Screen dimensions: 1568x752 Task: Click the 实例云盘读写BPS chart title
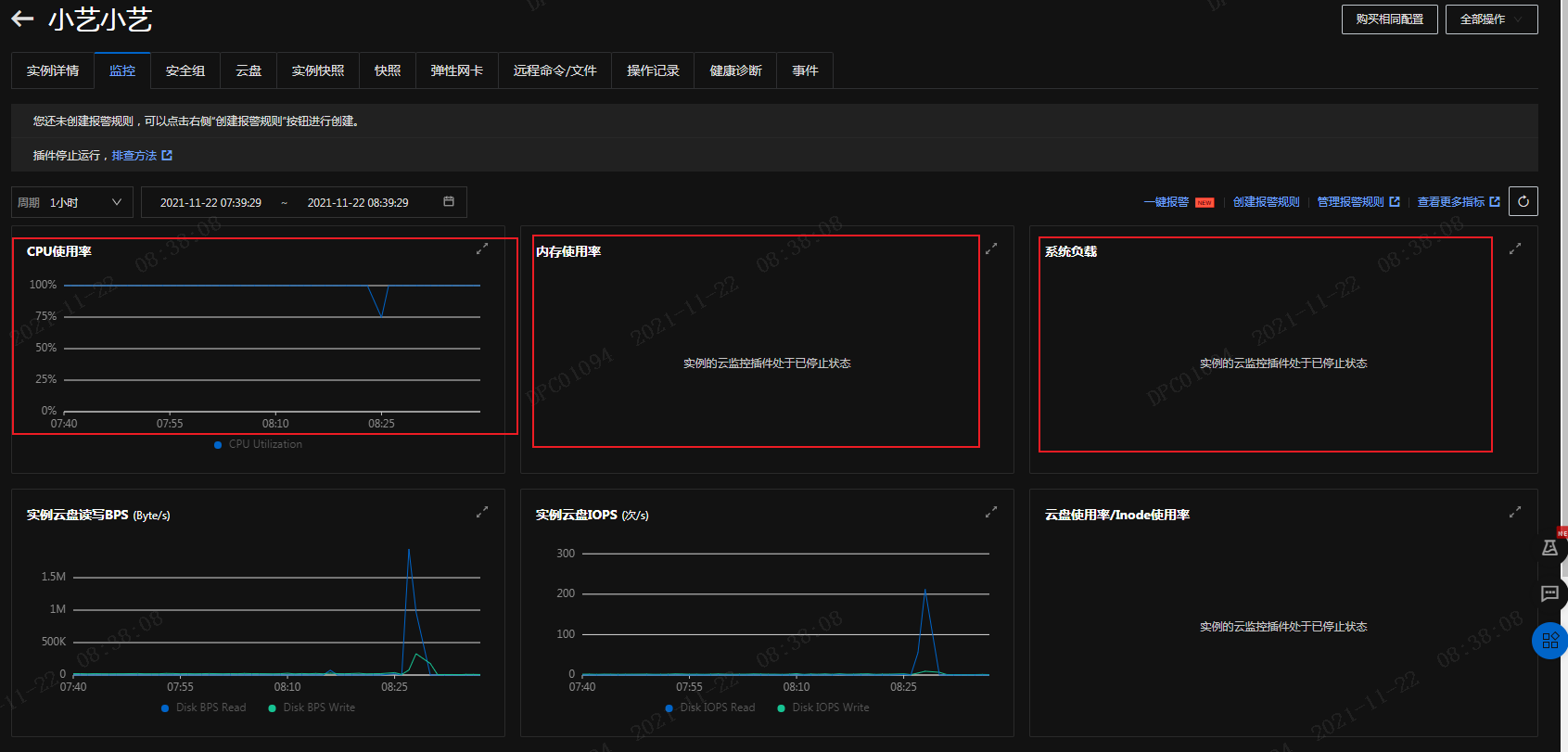98,515
